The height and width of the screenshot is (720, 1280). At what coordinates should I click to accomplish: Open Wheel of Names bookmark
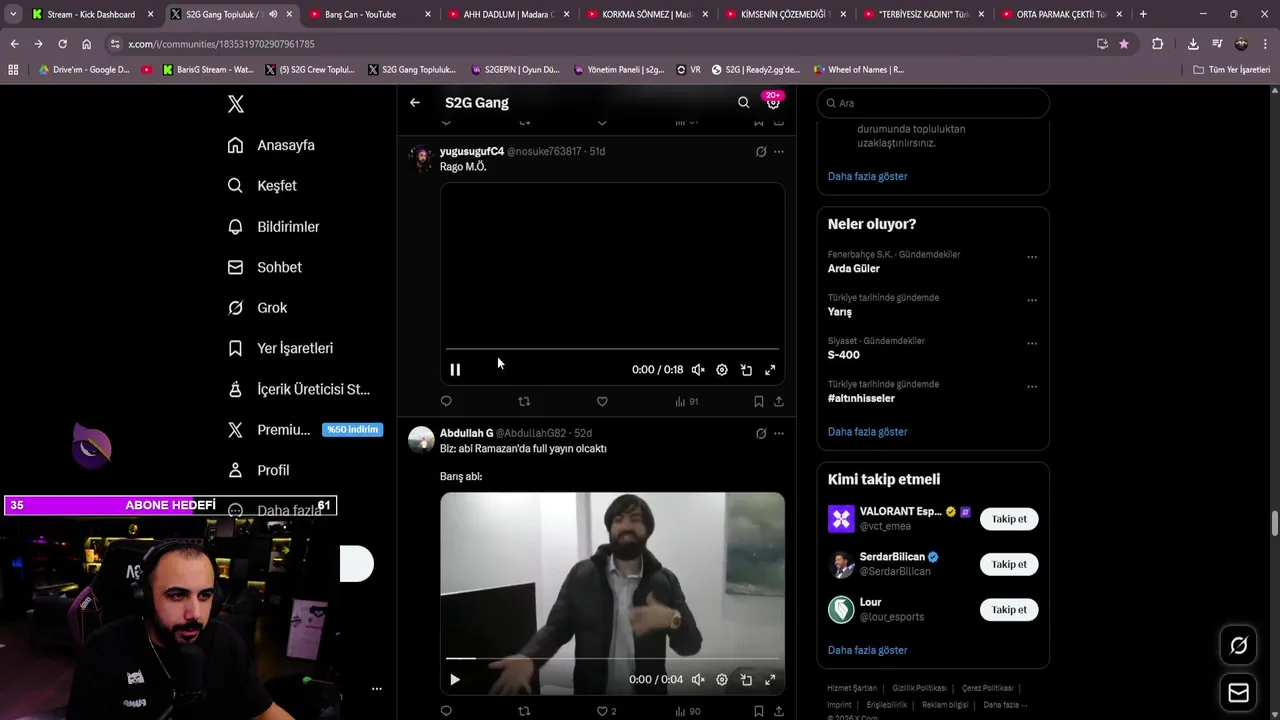pyautogui.click(x=858, y=70)
